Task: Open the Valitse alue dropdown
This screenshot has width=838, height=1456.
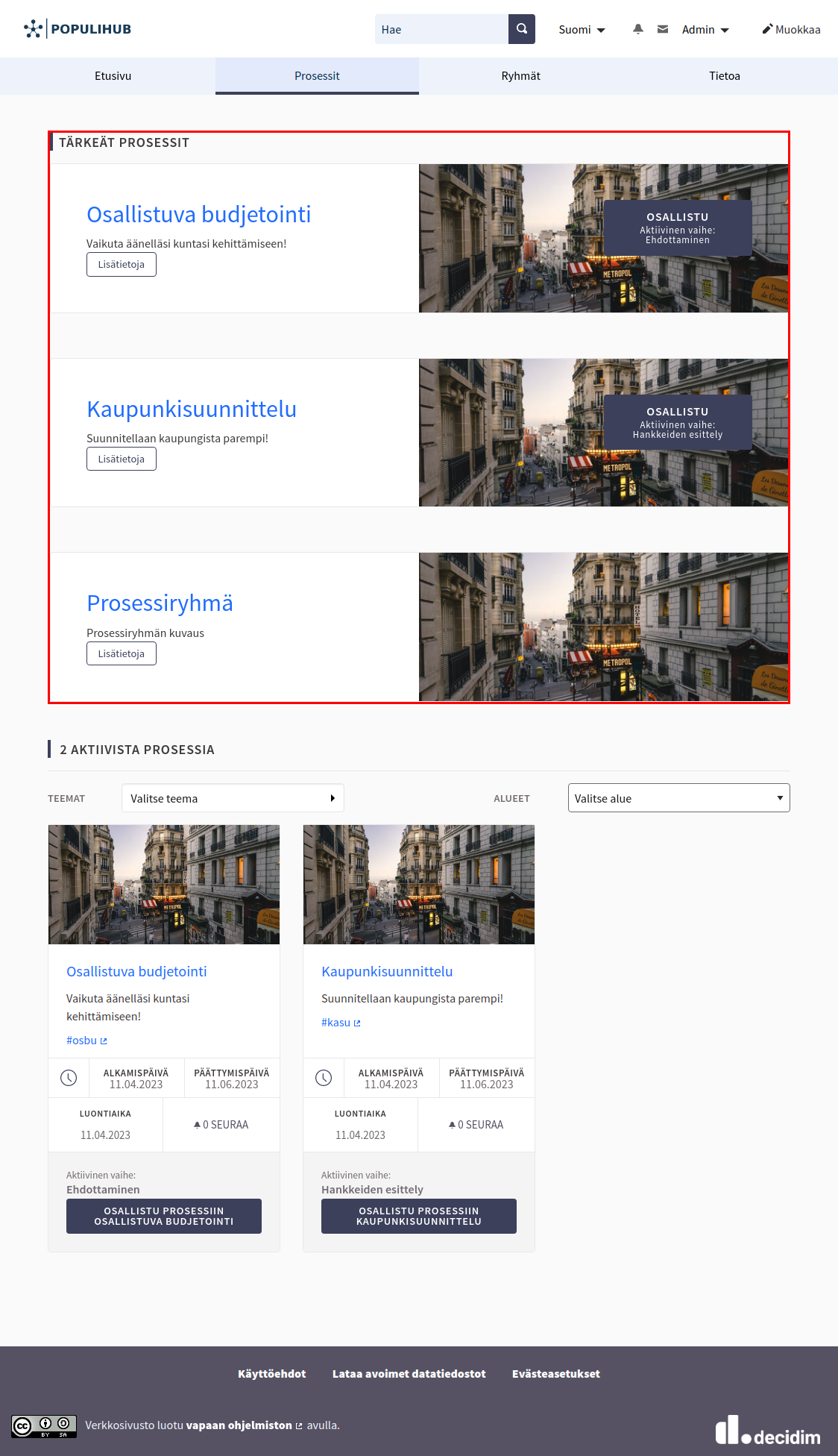Action: (678, 798)
